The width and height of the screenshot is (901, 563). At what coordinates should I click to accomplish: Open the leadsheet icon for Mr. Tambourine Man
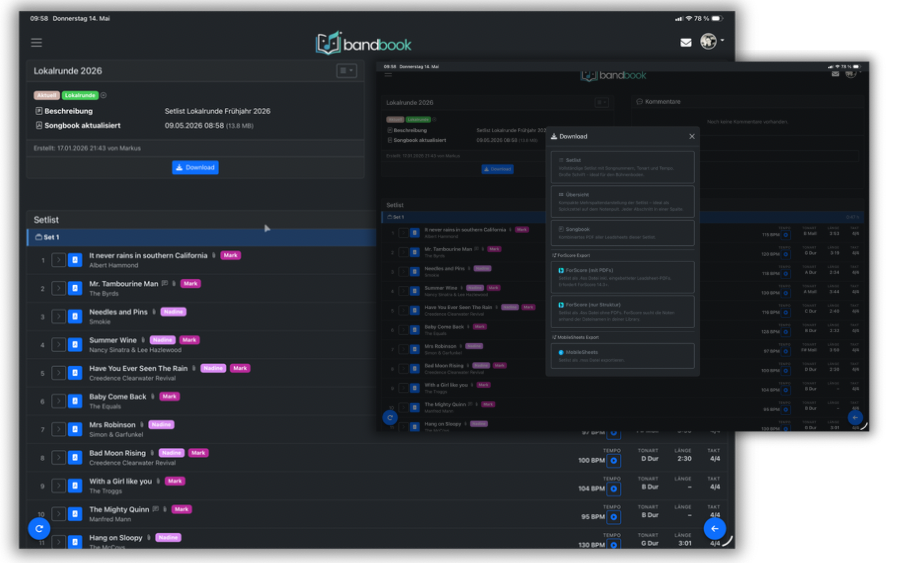(75, 288)
